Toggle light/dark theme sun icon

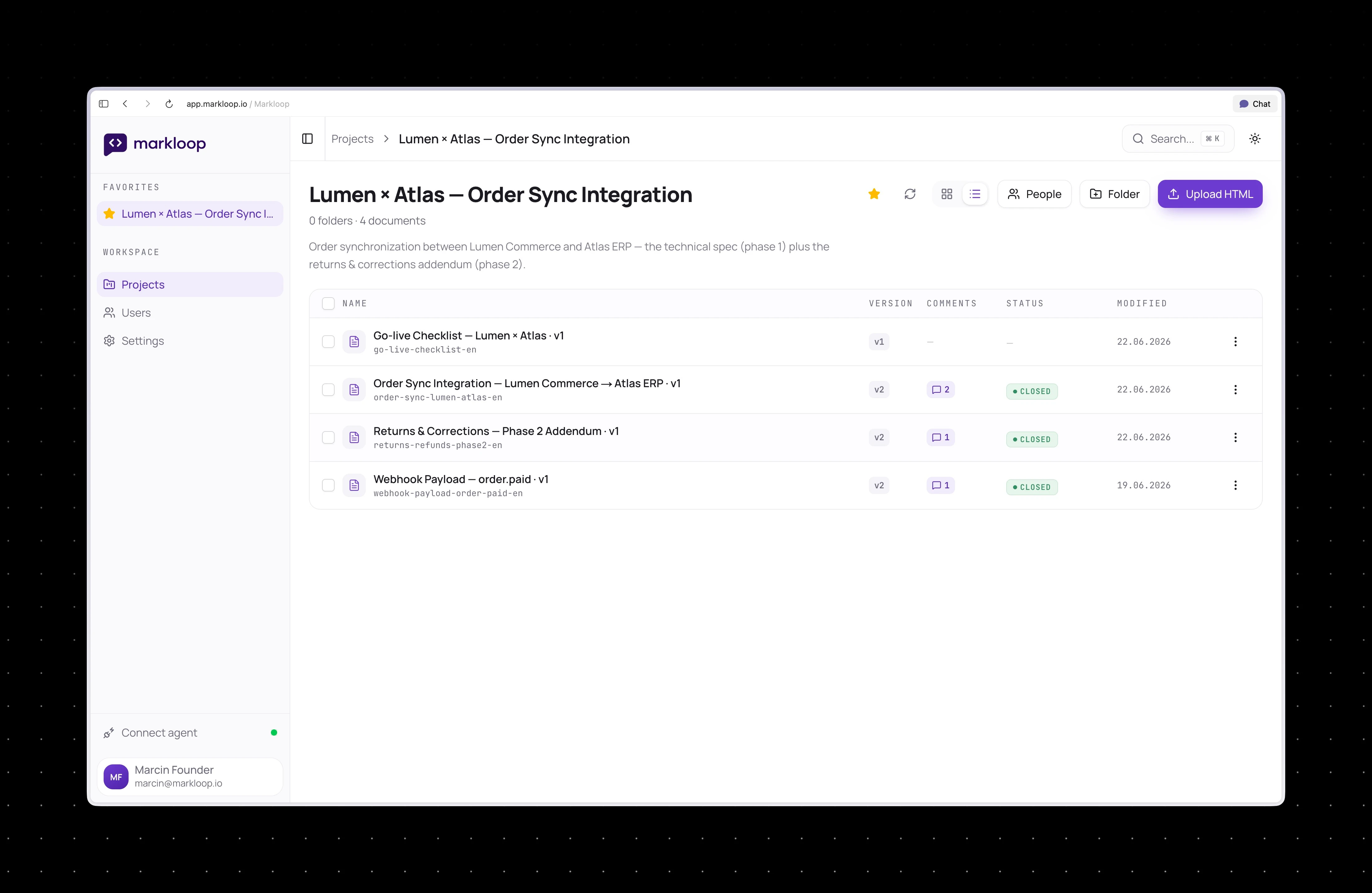[1255, 138]
